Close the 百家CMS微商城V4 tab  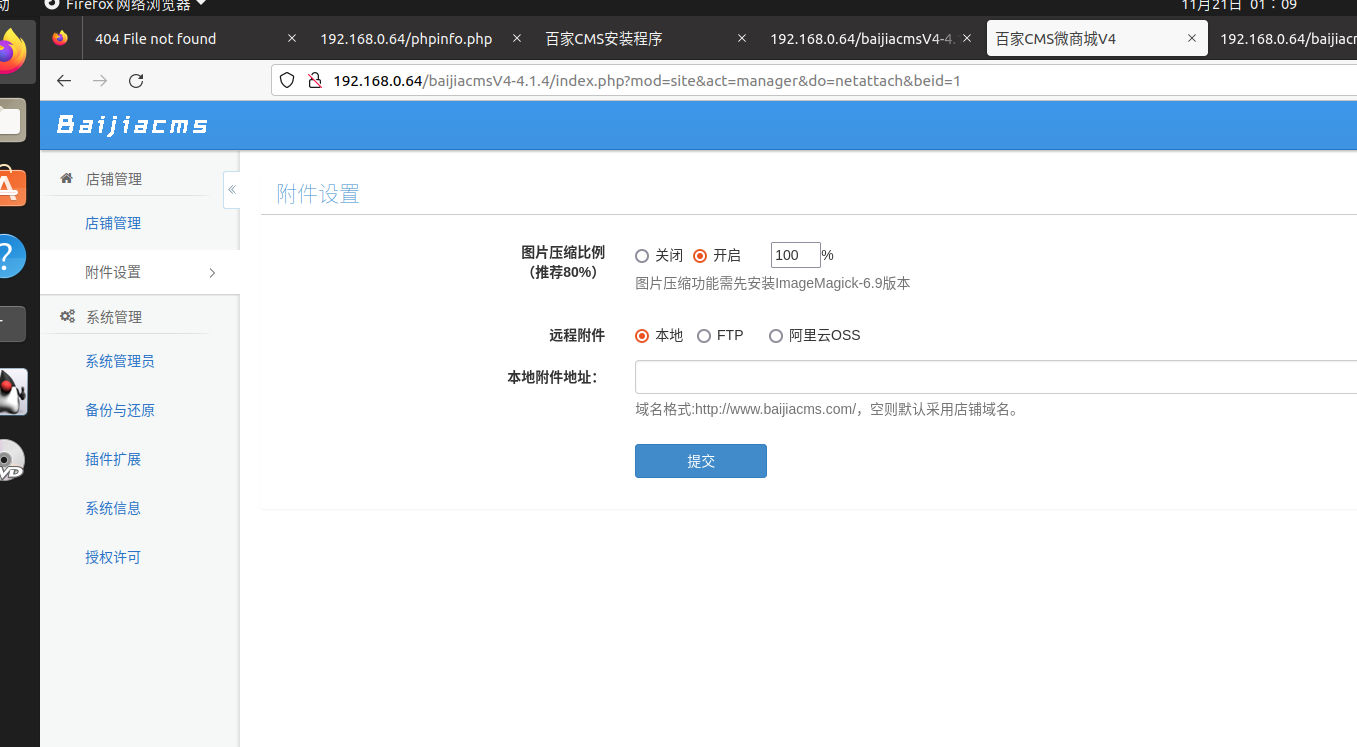(x=1192, y=39)
